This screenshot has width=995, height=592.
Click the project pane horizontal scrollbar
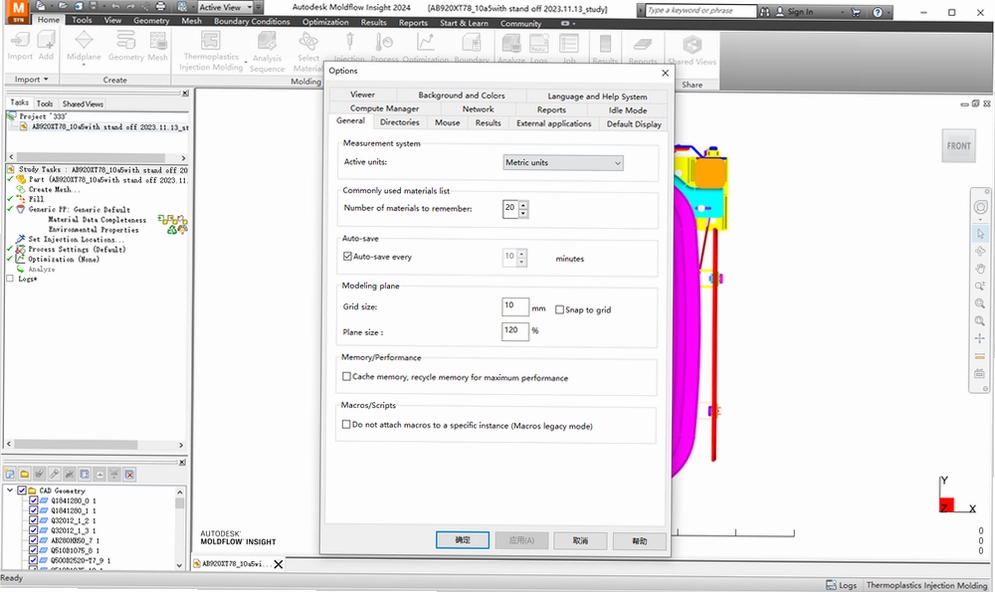tap(96, 157)
